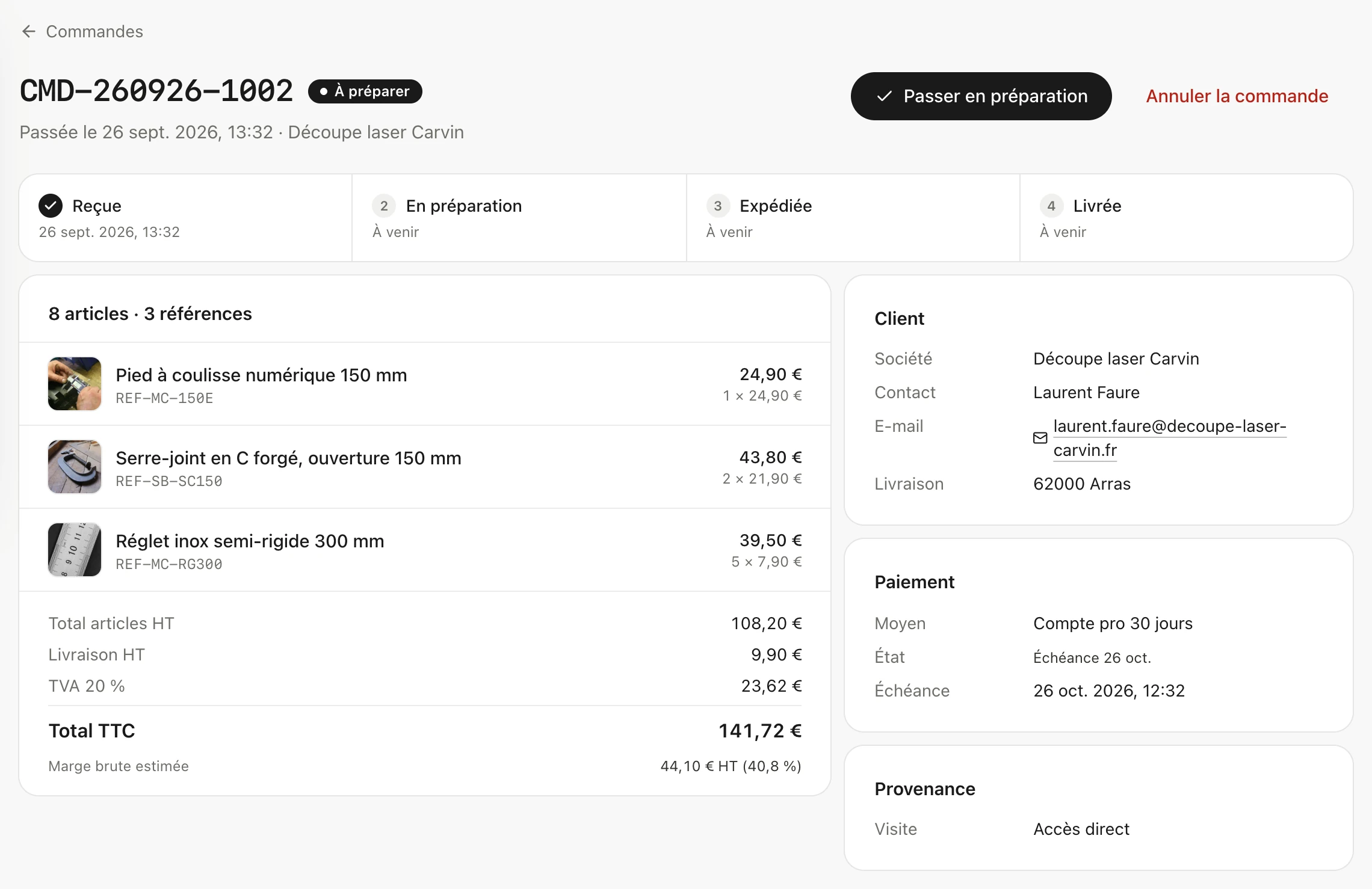Screen dimensions: 1372x889
Task: Click the Reçue date 26 sept. 2026, 13:32
Action: tap(110, 232)
